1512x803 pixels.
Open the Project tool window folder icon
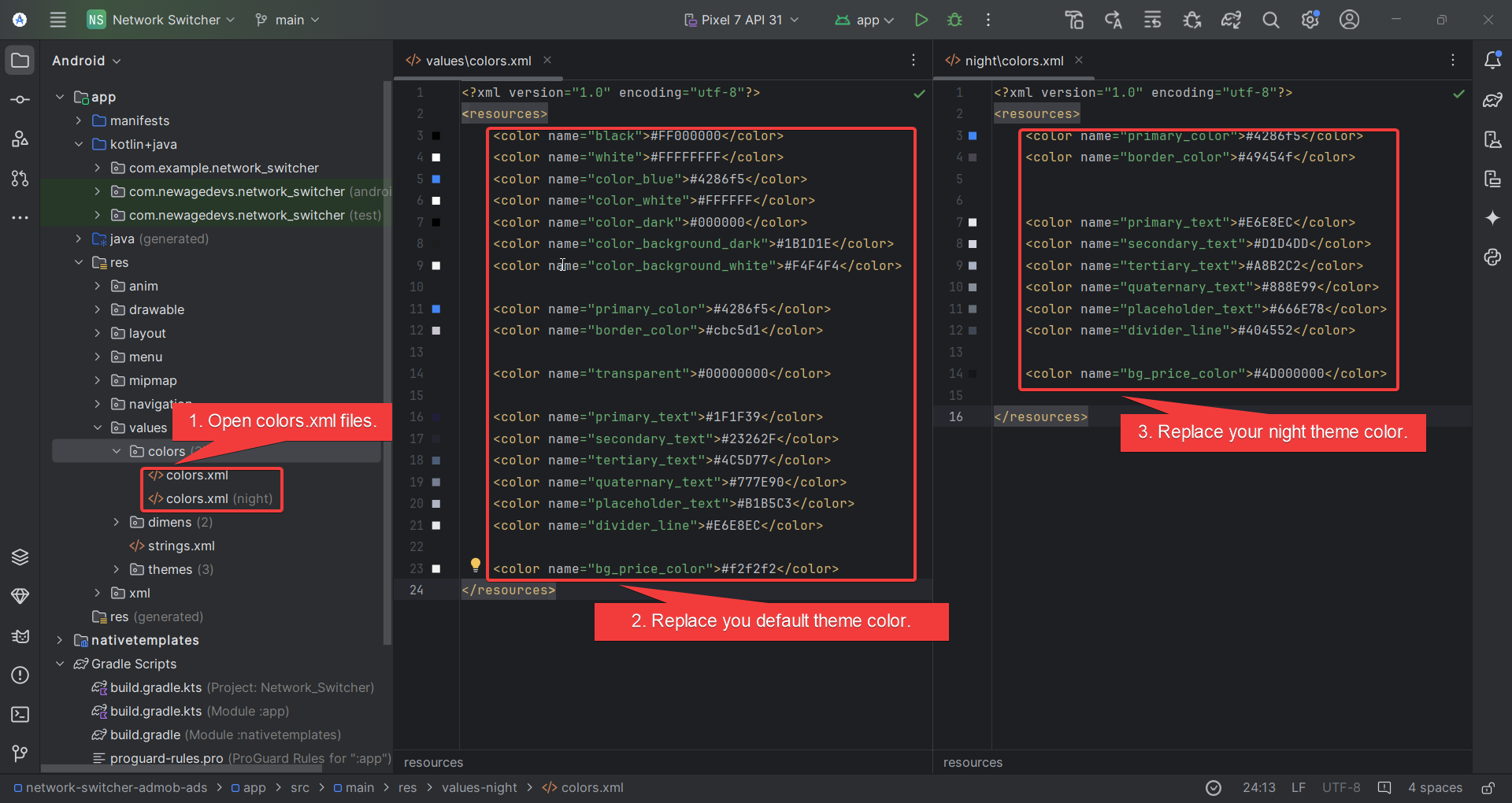click(20, 61)
